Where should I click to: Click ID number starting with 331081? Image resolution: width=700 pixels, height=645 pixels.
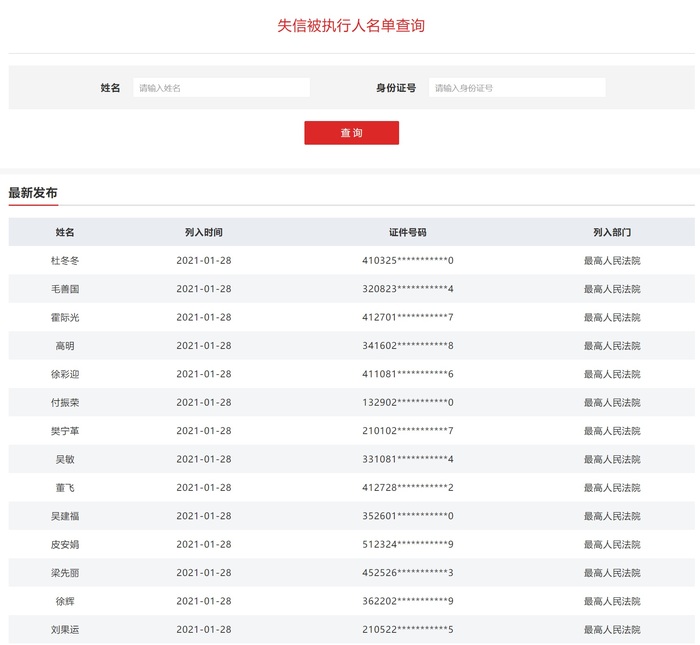click(x=408, y=459)
